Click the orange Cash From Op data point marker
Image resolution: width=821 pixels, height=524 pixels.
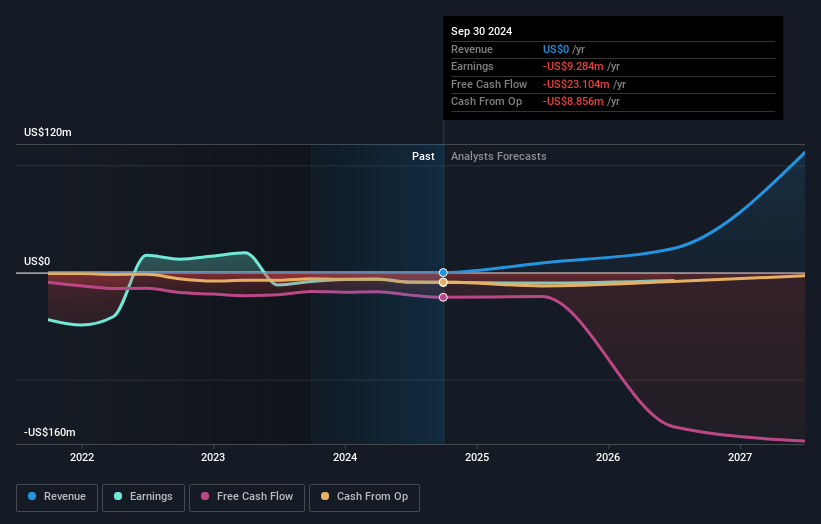(x=443, y=283)
